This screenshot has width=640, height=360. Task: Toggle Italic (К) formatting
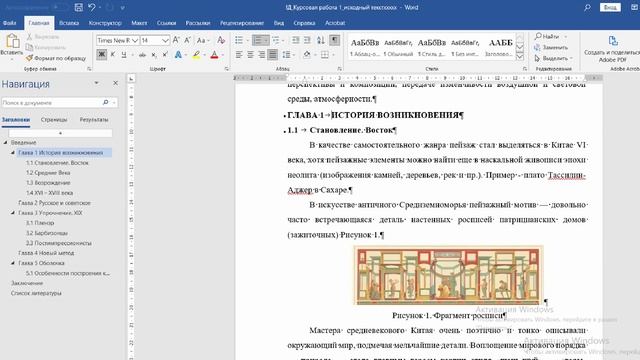113,55
